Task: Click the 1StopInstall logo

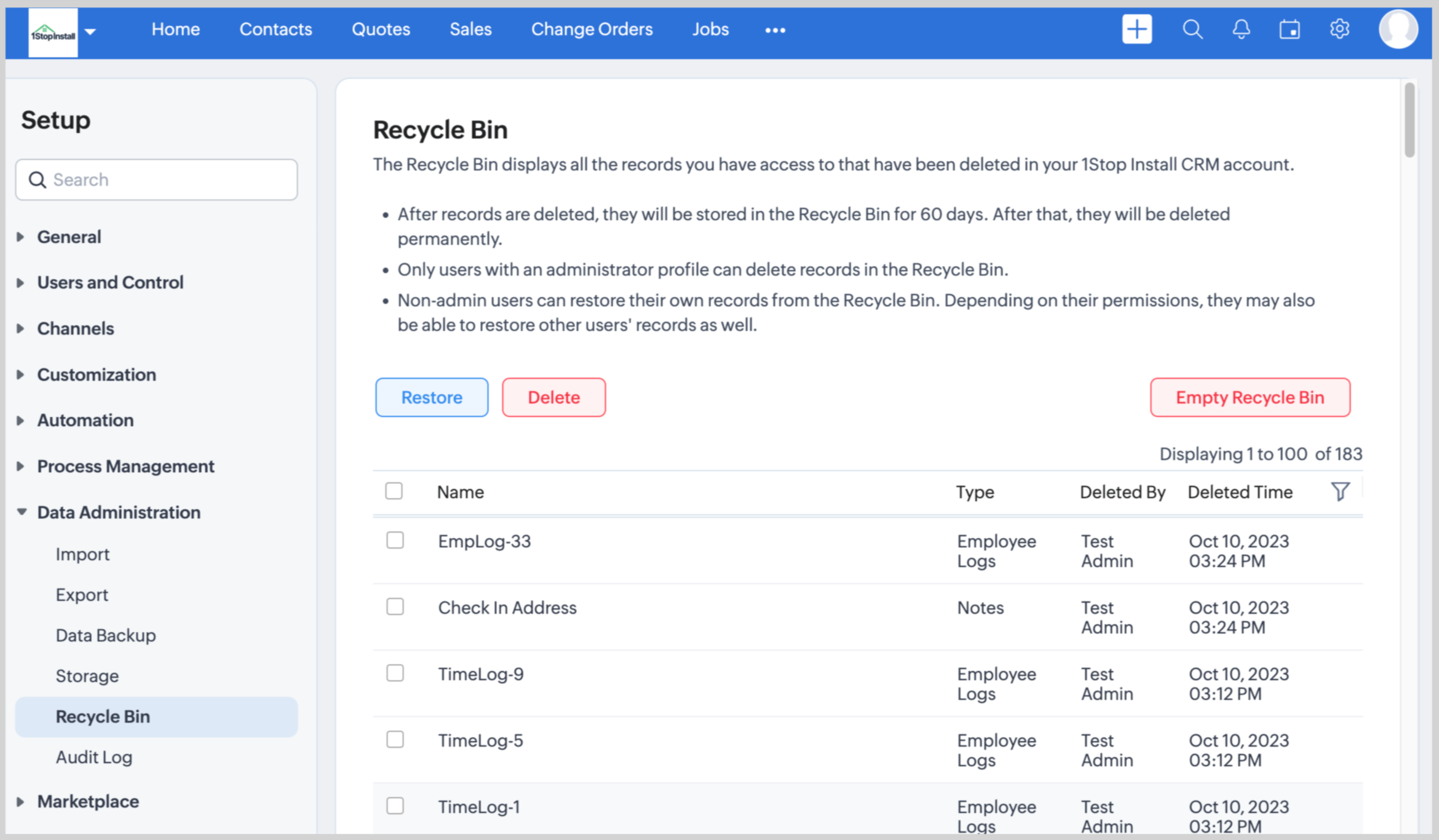Action: (x=53, y=34)
